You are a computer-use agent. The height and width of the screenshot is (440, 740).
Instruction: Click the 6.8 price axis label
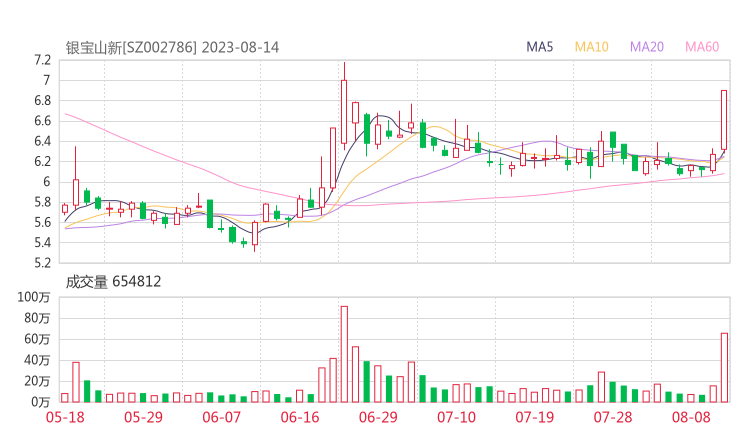coord(42,101)
